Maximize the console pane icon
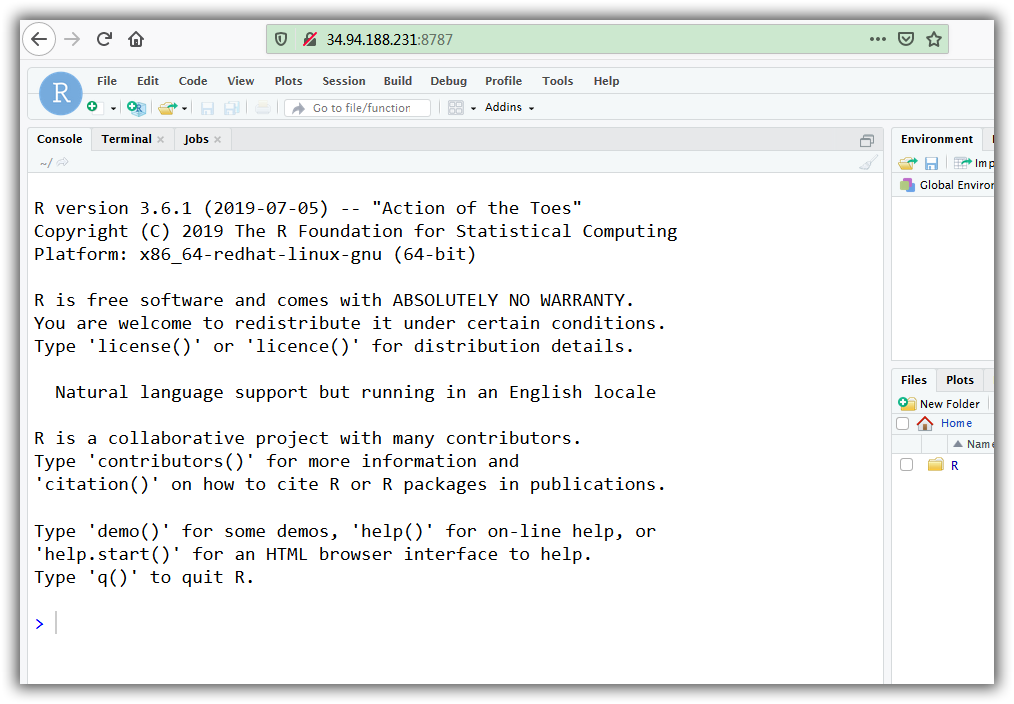This screenshot has height=704, width=1014. [x=867, y=140]
